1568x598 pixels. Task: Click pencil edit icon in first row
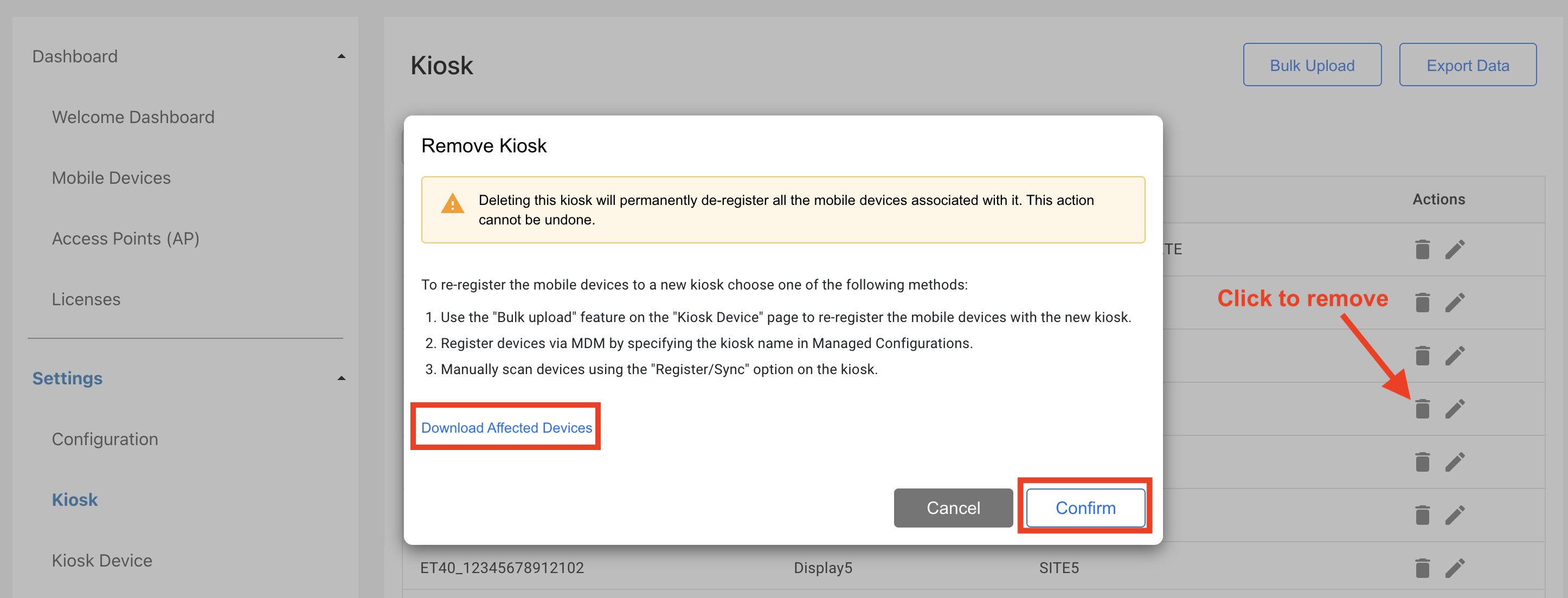1455,250
